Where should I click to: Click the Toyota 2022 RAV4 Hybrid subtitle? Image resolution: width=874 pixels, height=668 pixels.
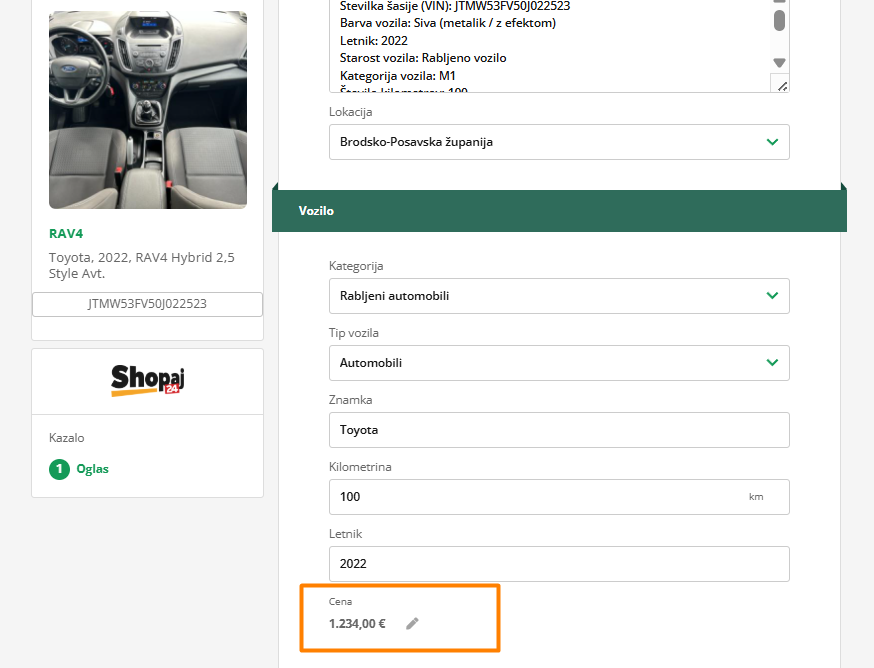pos(142,265)
